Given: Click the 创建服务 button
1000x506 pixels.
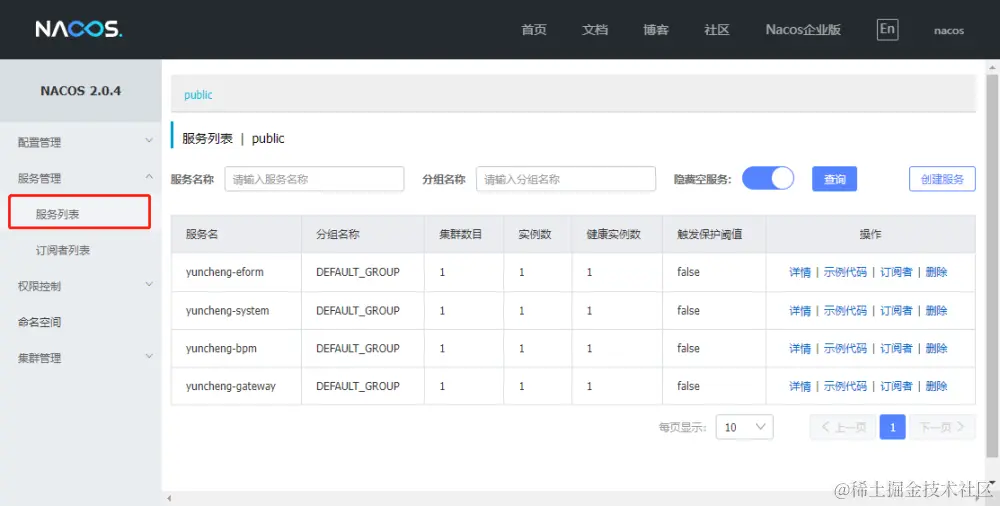Looking at the screenshot, I should 942,179.
